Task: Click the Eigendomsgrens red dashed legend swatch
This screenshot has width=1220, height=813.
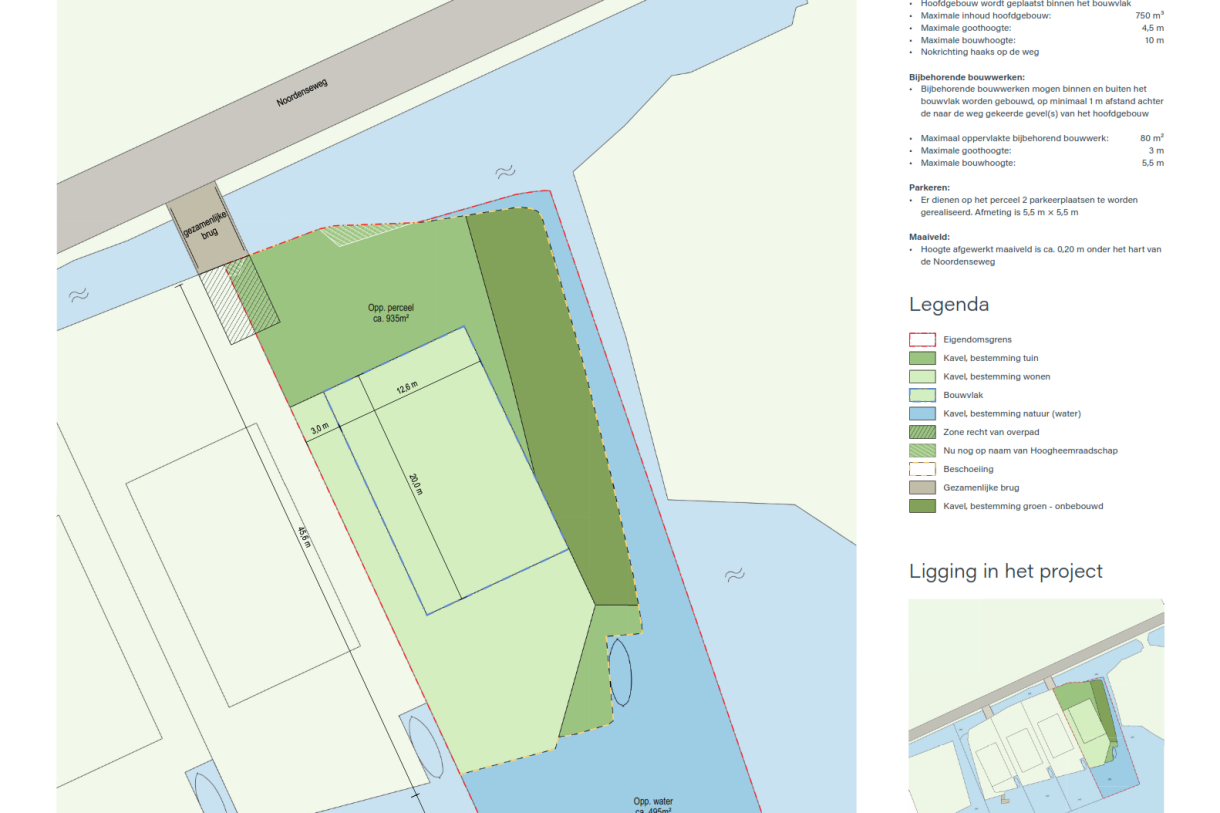Action: [921, 340]
